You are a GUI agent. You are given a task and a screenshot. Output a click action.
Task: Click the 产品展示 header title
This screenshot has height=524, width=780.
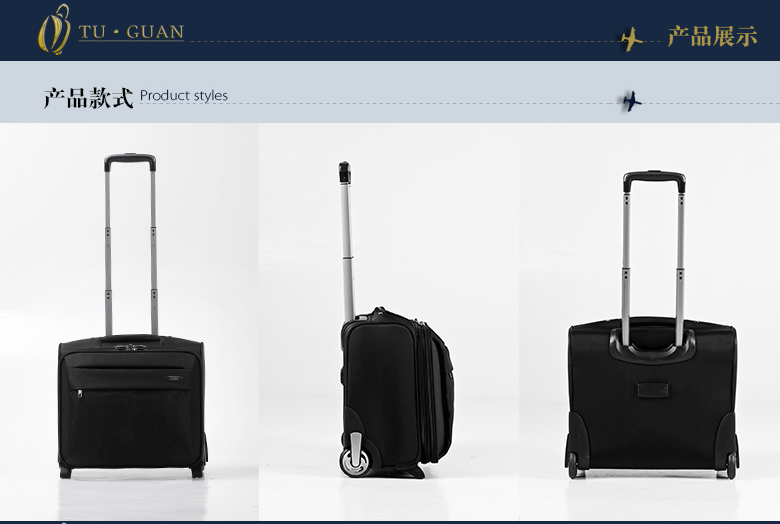click(712, 36)
